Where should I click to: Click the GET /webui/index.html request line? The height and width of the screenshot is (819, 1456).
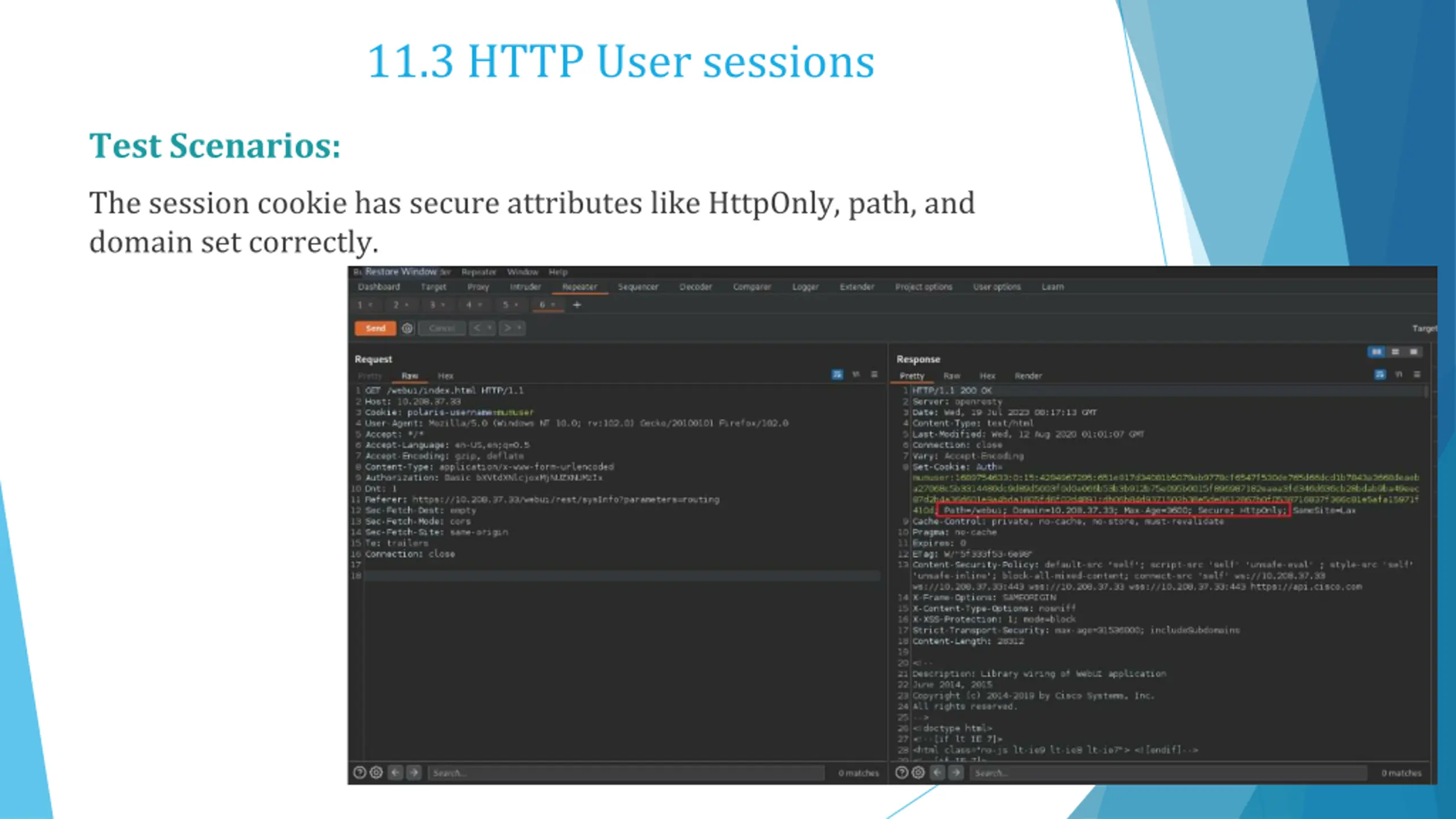pos(444,391)
